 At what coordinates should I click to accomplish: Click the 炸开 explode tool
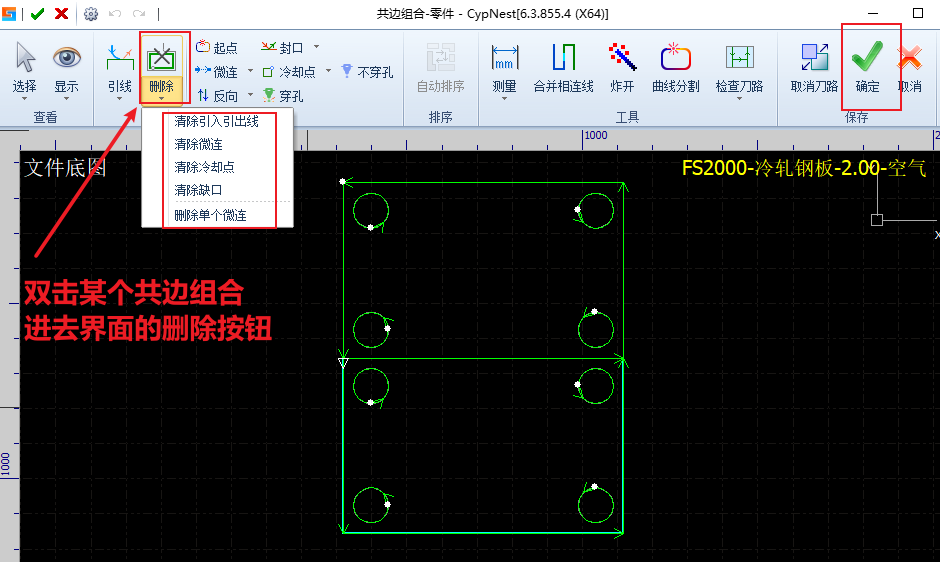coord(622,67)
